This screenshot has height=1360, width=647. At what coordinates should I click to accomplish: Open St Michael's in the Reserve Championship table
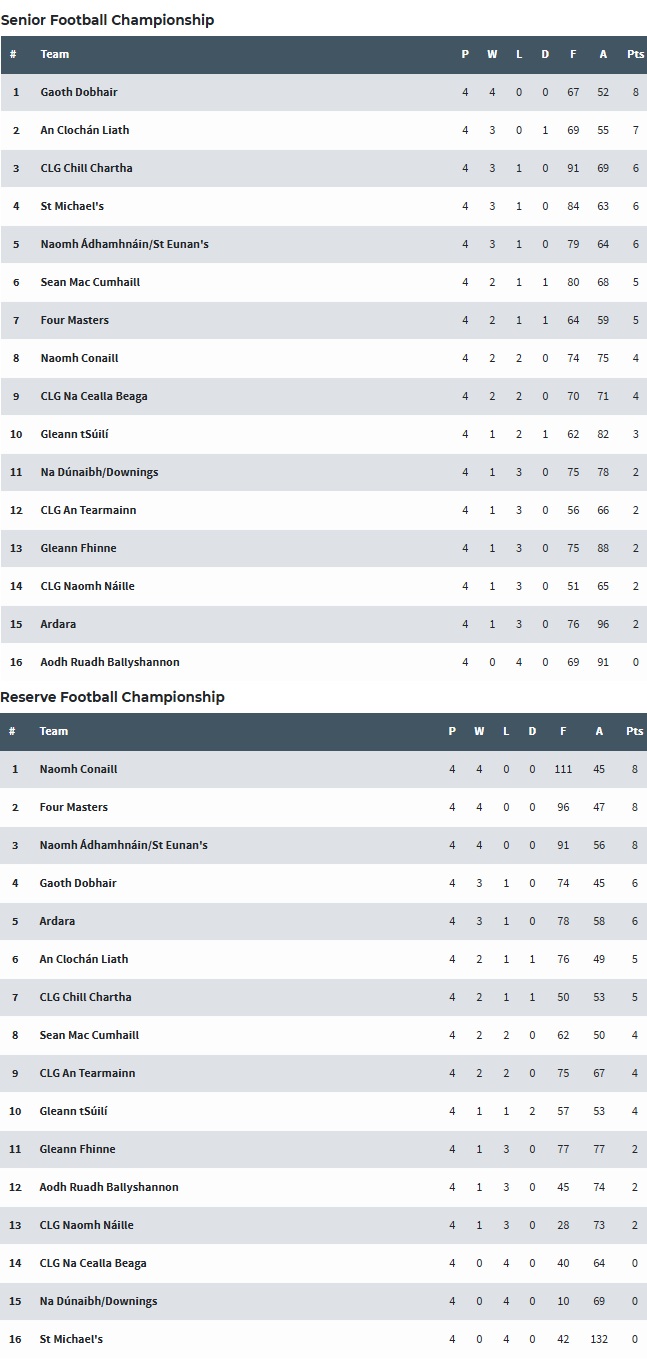(x=71, y=1339)
